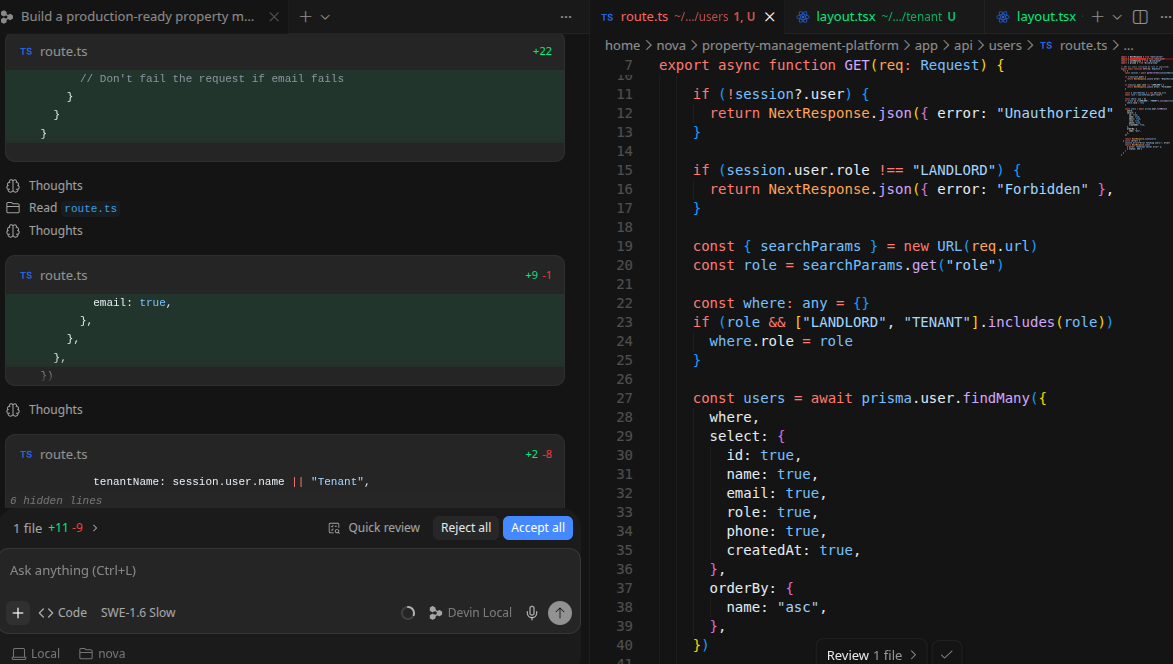Screen dimensions: 1173x664
Task: Start a new chat with plus icon
Action: 305,16
